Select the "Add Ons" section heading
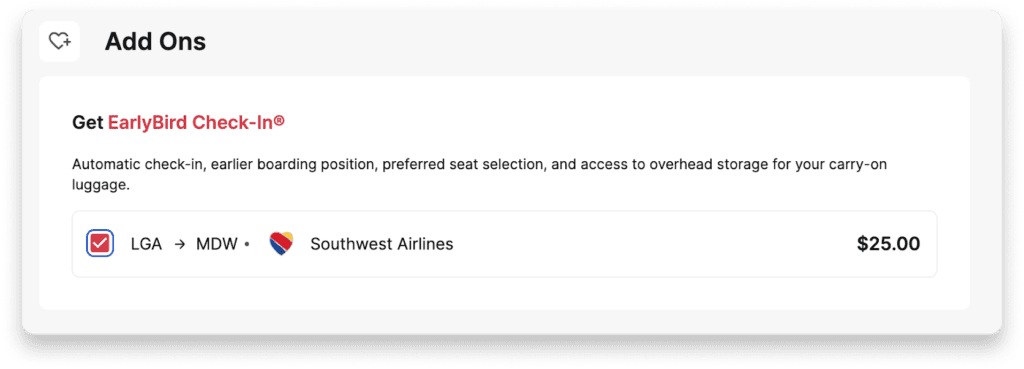The height and width of the screenshot is (369, 1024). pyautogui.click(x=155, y=42)
